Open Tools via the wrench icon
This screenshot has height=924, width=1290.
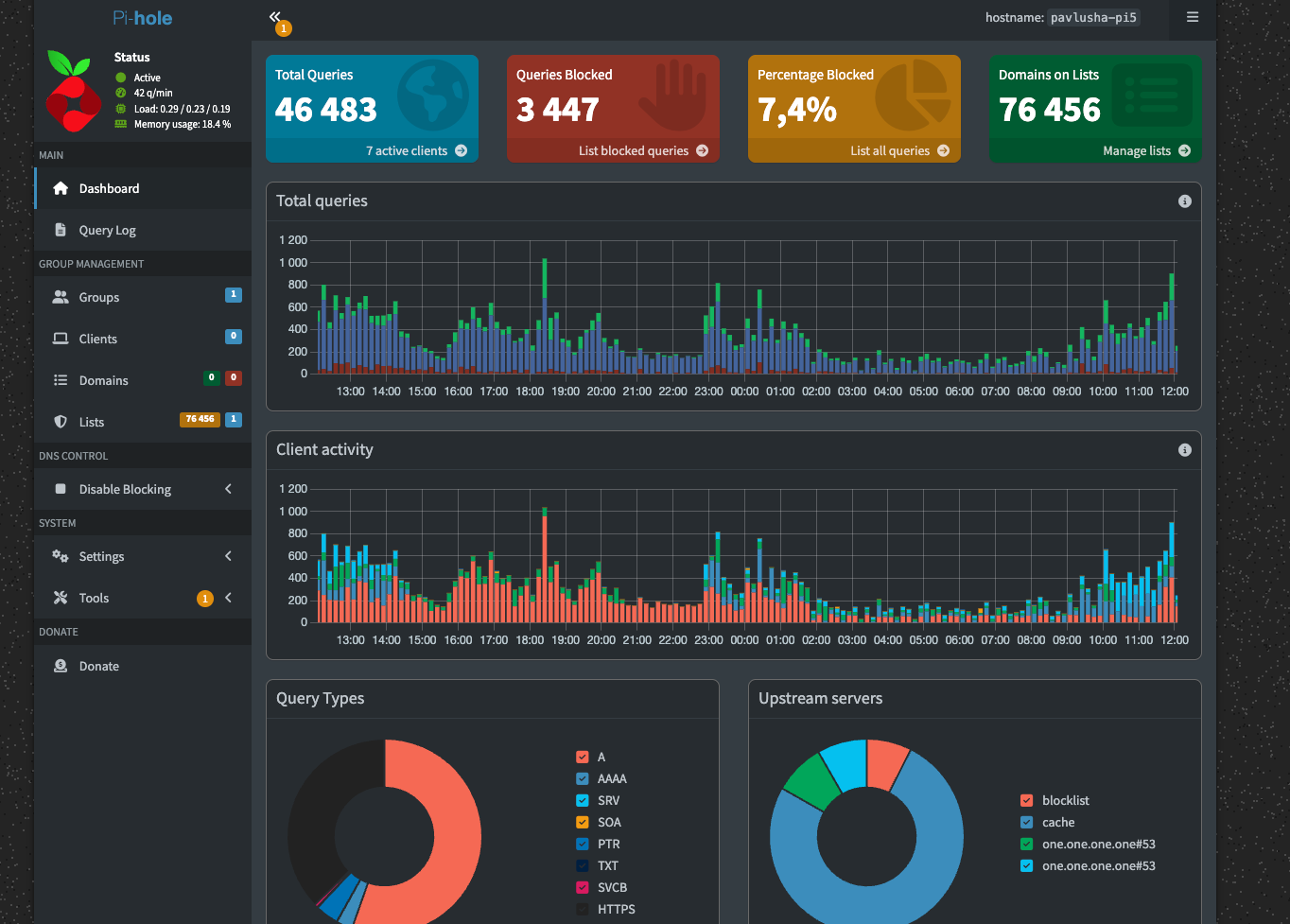61,598
